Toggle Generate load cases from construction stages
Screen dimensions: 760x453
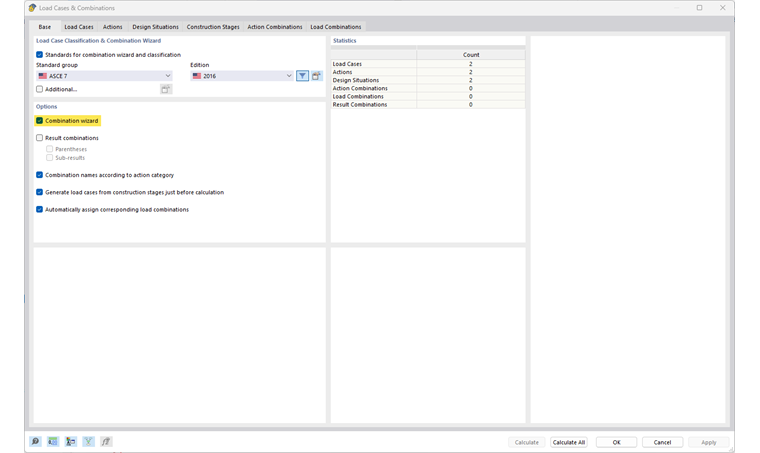(x=40, y=192)
